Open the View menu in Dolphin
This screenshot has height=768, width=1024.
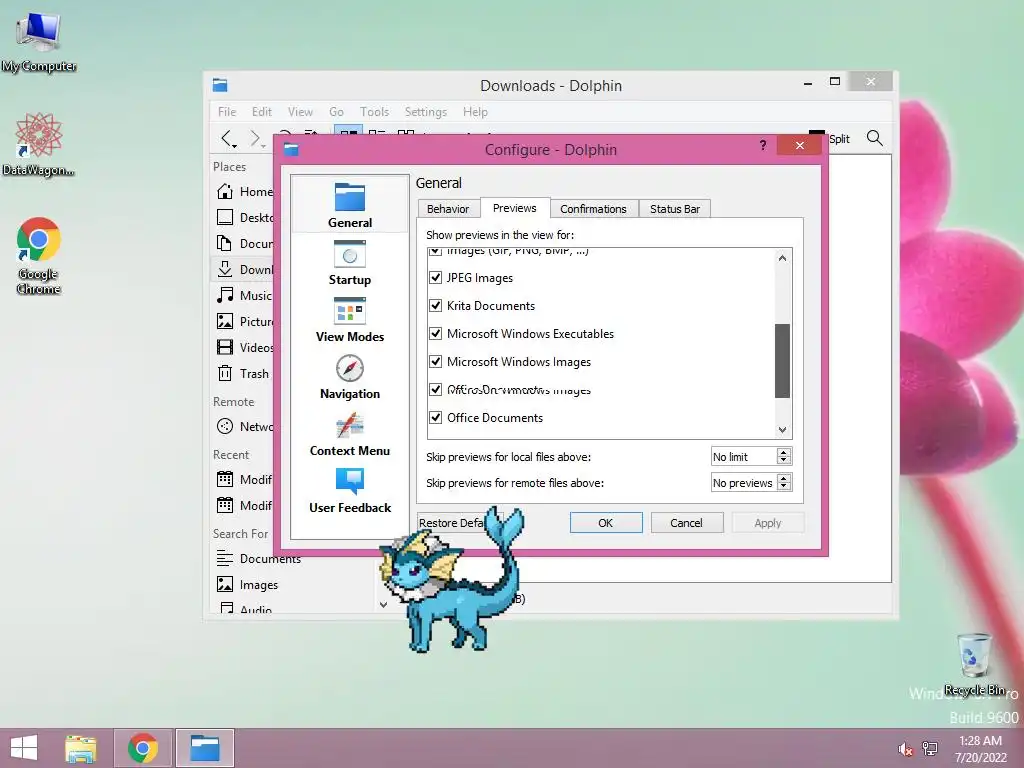tap(300, 112)
